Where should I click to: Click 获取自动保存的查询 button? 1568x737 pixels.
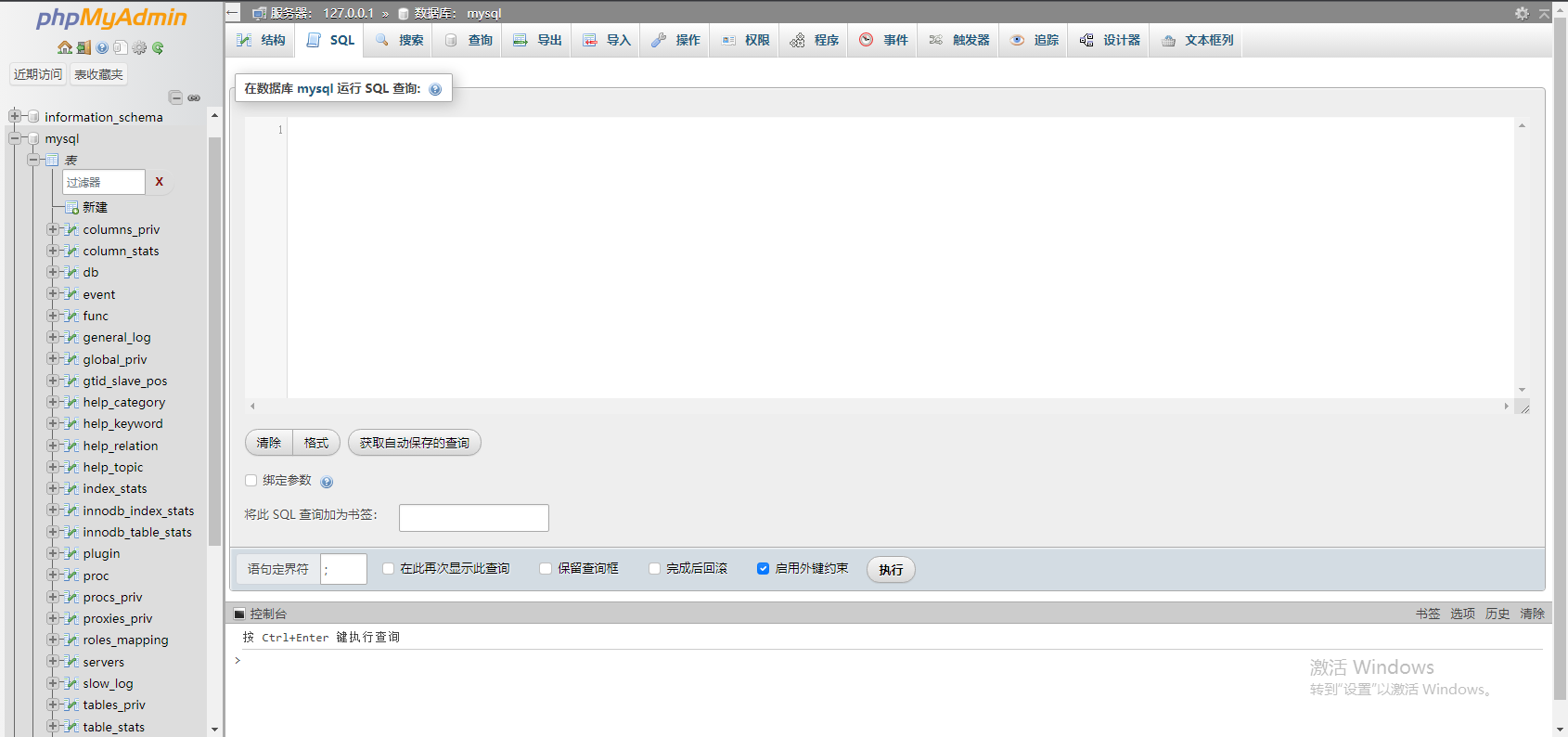415,443
